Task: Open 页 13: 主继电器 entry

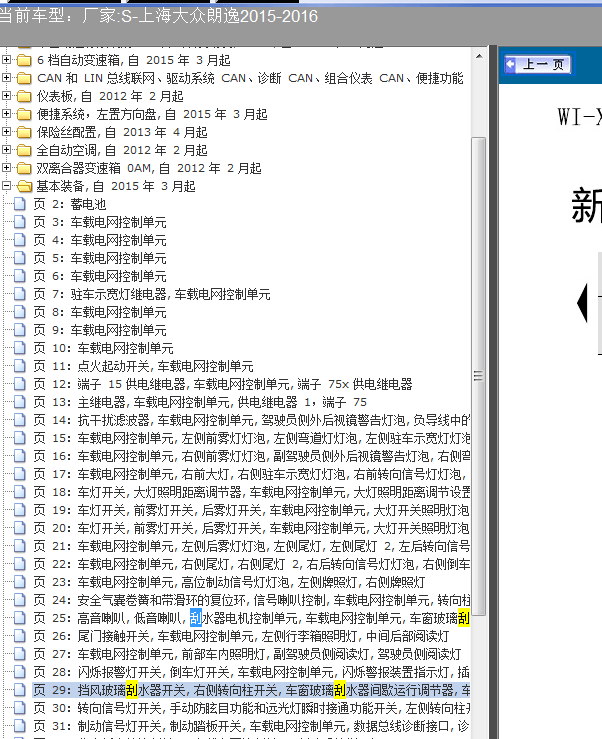Action: (200, 402)
